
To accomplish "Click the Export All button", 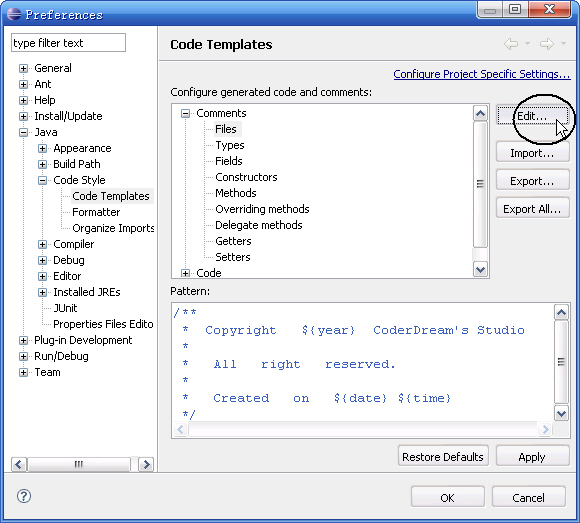I will point(532,209).
